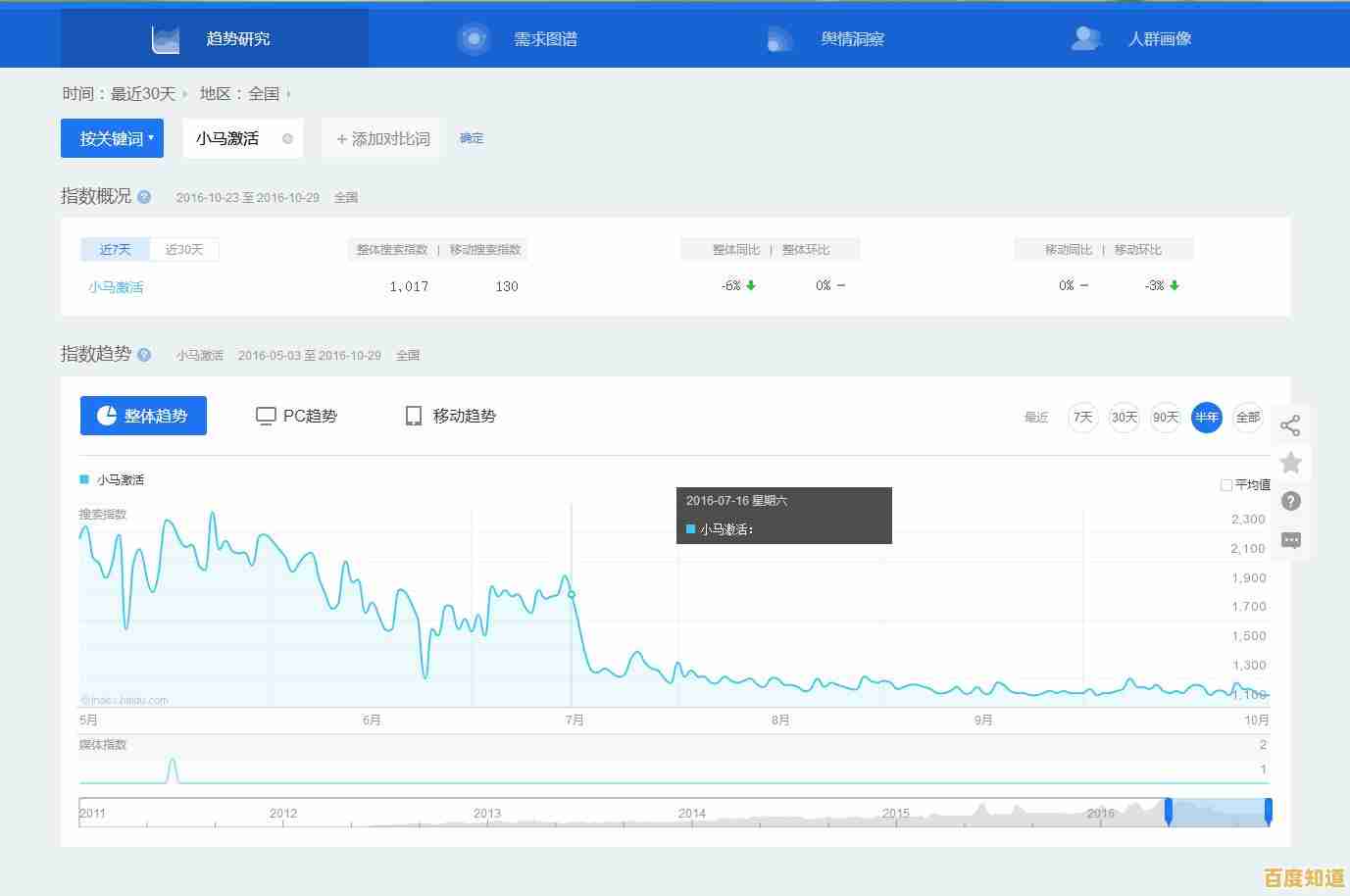Choose the 90天 range option
This screenshot has width=1350, height=896.
[1165, 418]
